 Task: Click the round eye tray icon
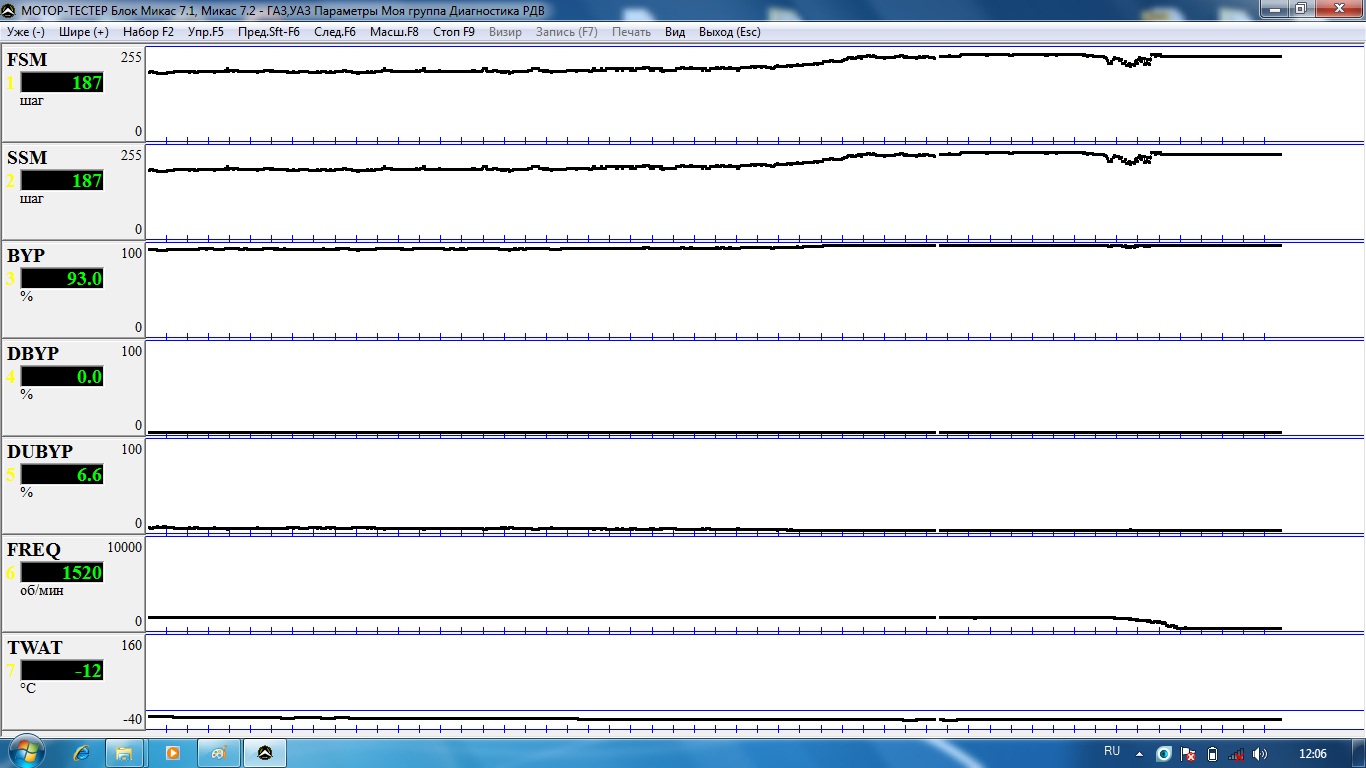pyautogui.click(x=1164, y=754)
